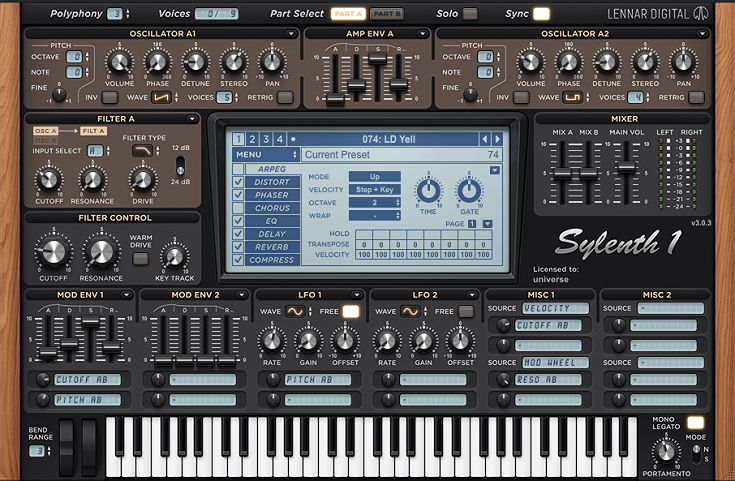Open the Amp Env A section dropdown arrow

point(422,34)
